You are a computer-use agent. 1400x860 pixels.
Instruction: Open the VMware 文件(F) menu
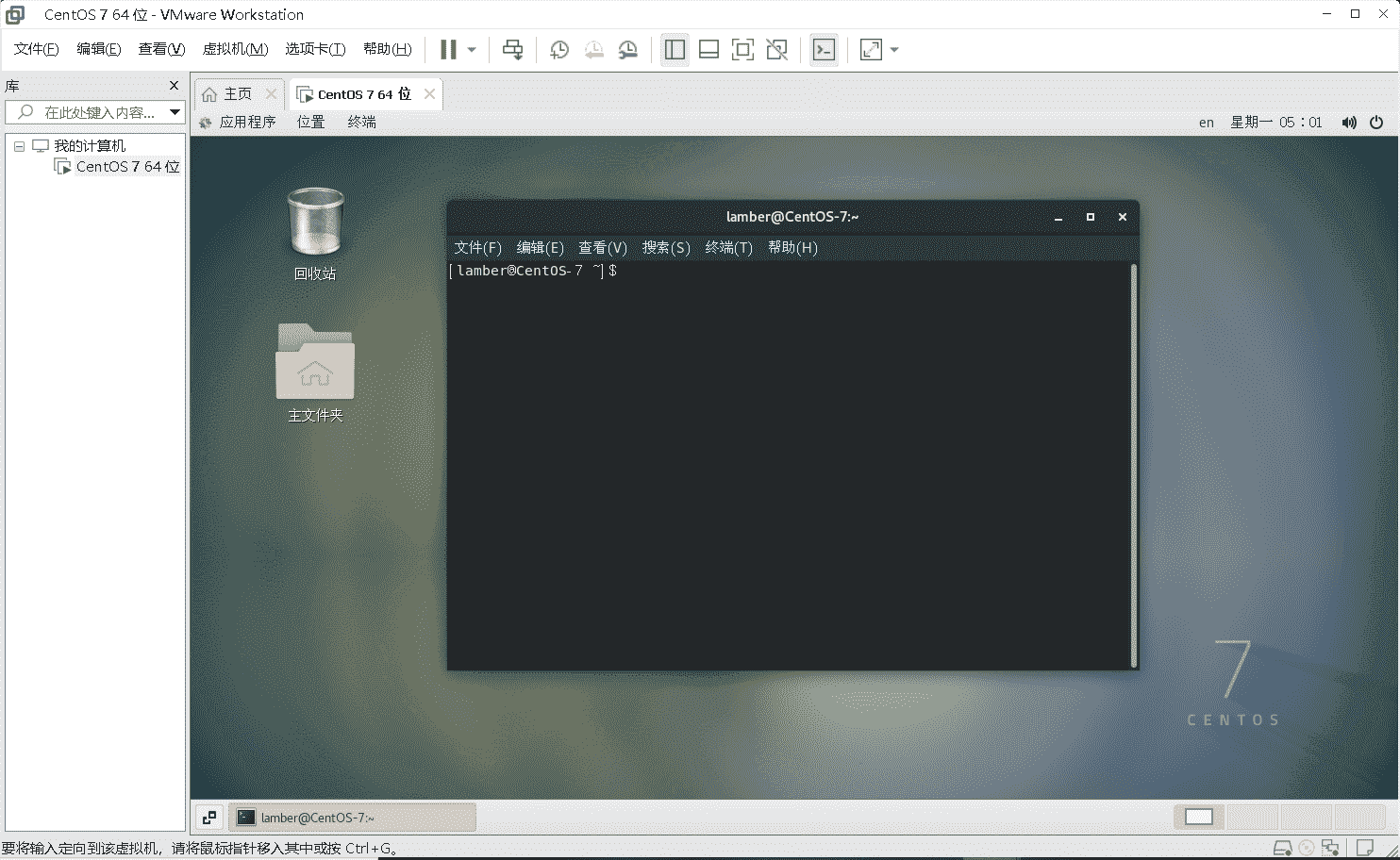(36, 49)
